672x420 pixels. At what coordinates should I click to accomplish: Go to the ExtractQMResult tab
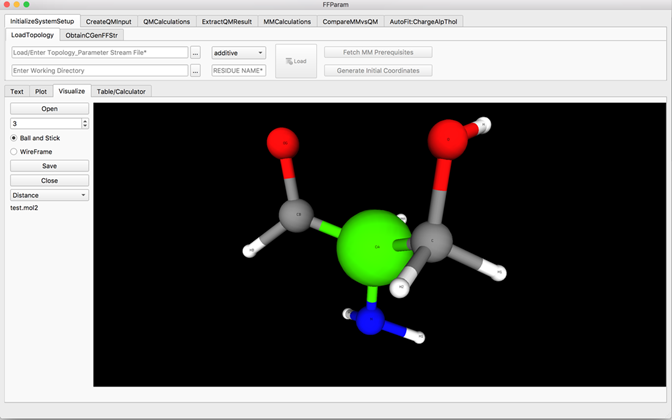[x=227, y=21]
